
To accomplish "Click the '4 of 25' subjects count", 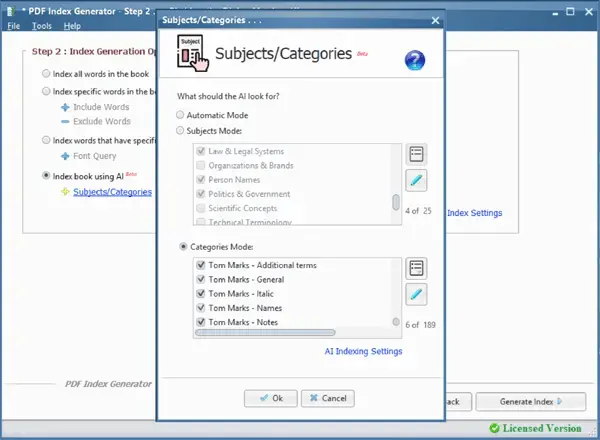I will point(418,211).
